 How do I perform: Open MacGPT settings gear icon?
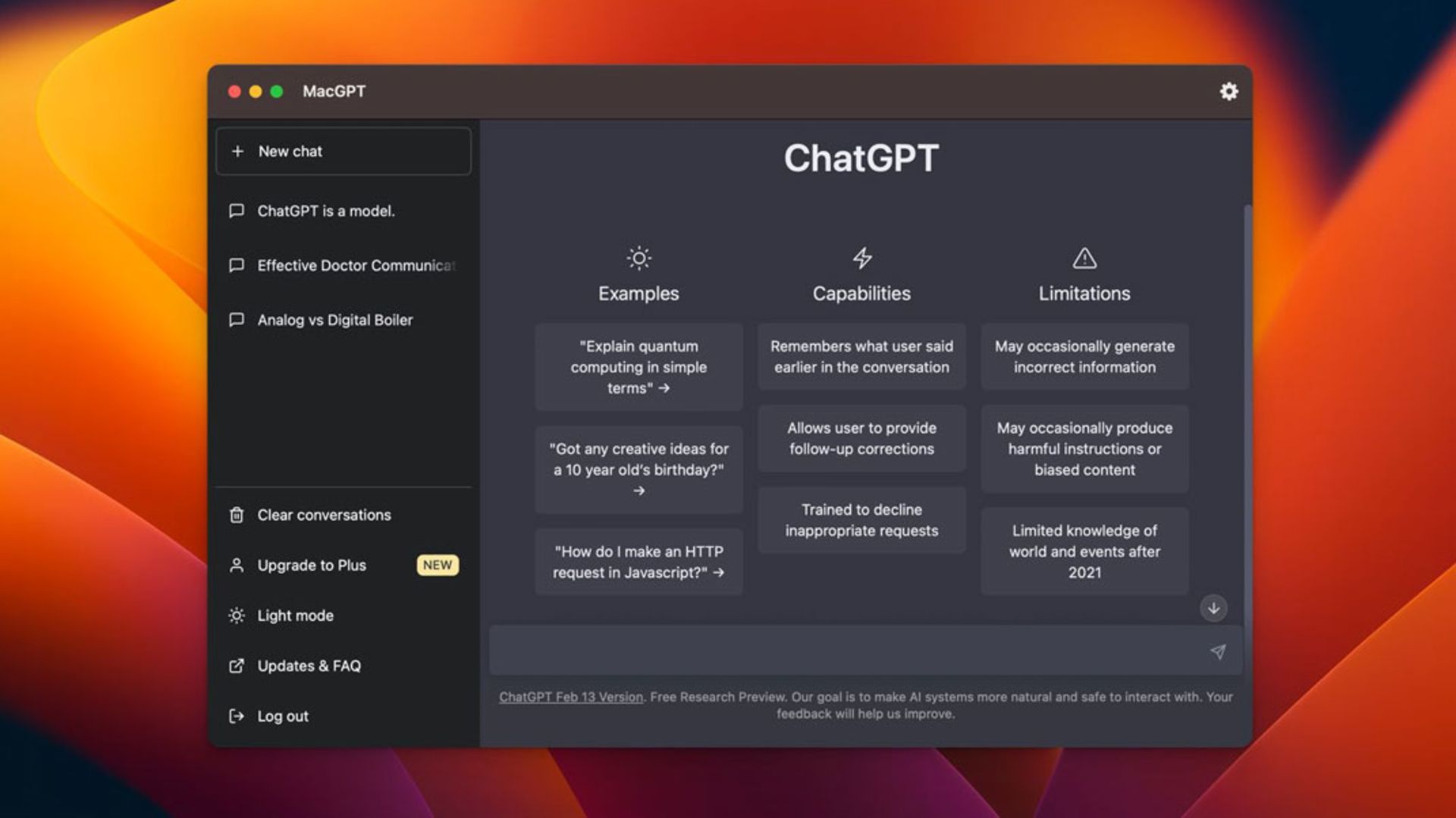[x=1228, y=91]
